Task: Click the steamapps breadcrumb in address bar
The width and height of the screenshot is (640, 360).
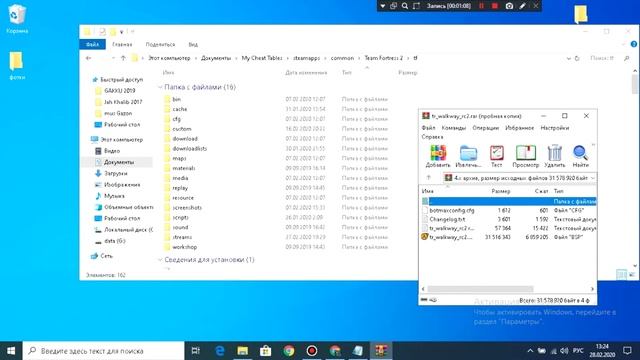Action: 307,58
